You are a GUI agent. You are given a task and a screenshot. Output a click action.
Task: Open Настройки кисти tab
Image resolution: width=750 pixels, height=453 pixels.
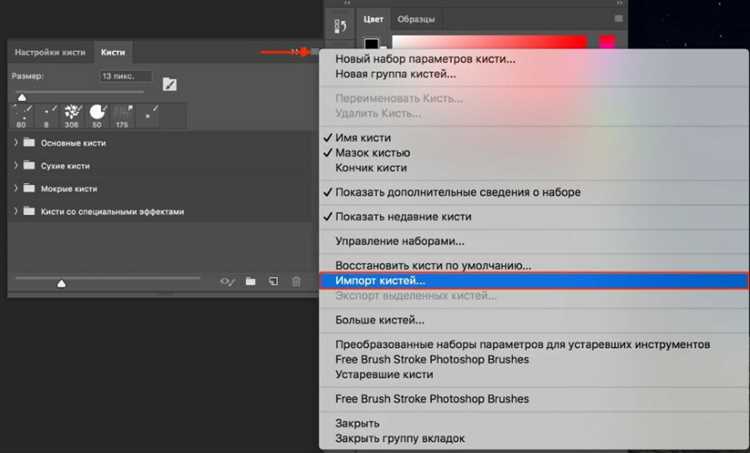point(50,52)
